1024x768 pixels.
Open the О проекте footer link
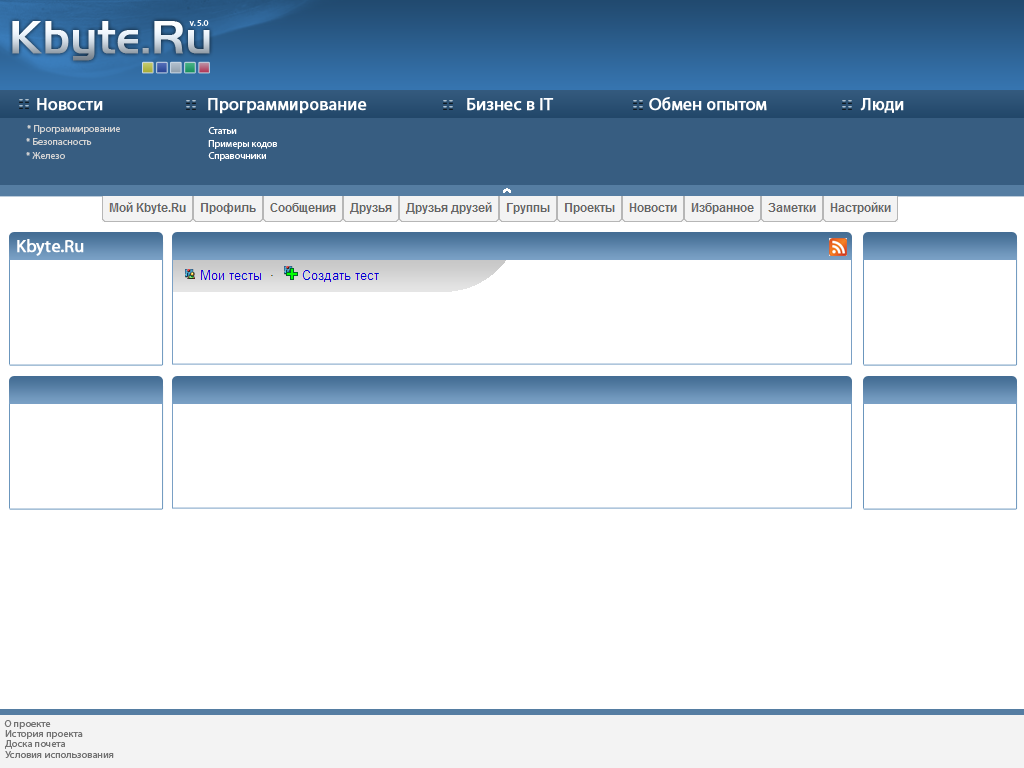[27, 724]
